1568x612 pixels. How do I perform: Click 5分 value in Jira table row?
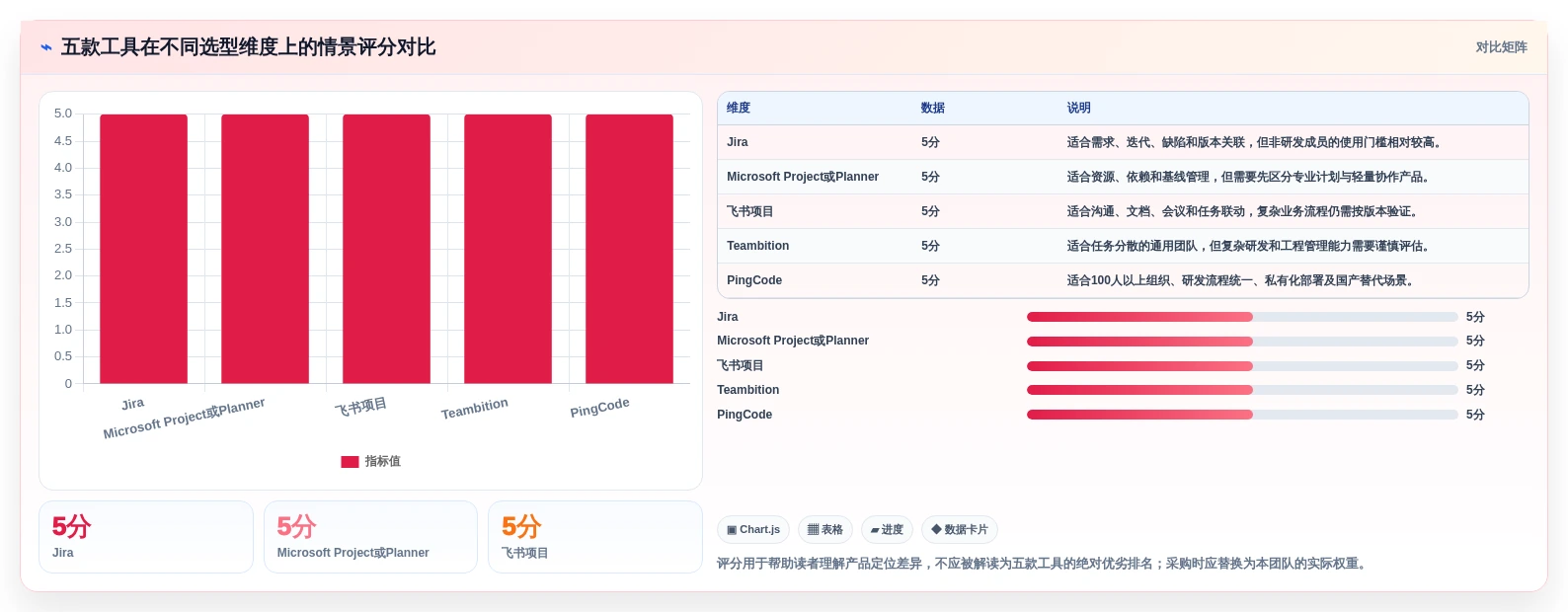pyautogui.click(x=930, y=142)
